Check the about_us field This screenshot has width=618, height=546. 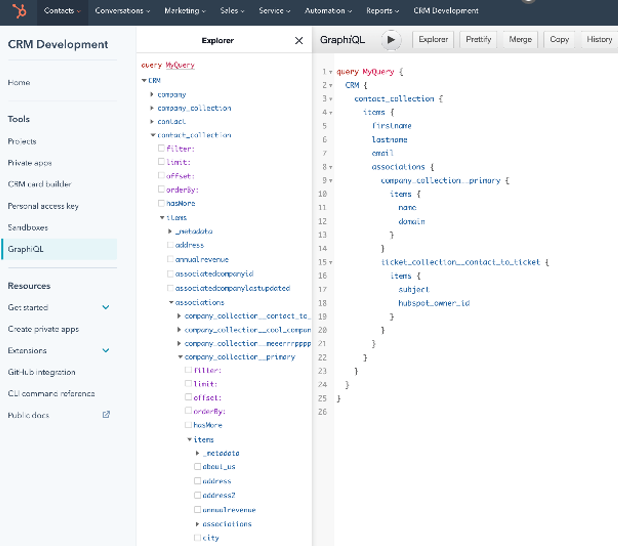197,466
